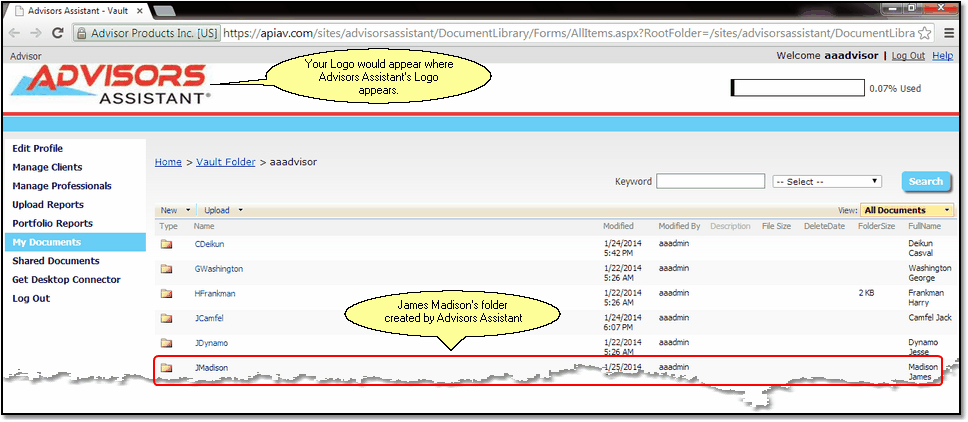Open the Chrome hamburger menu
This screenshot has height=422, width=968.
[x=948, y=33]
